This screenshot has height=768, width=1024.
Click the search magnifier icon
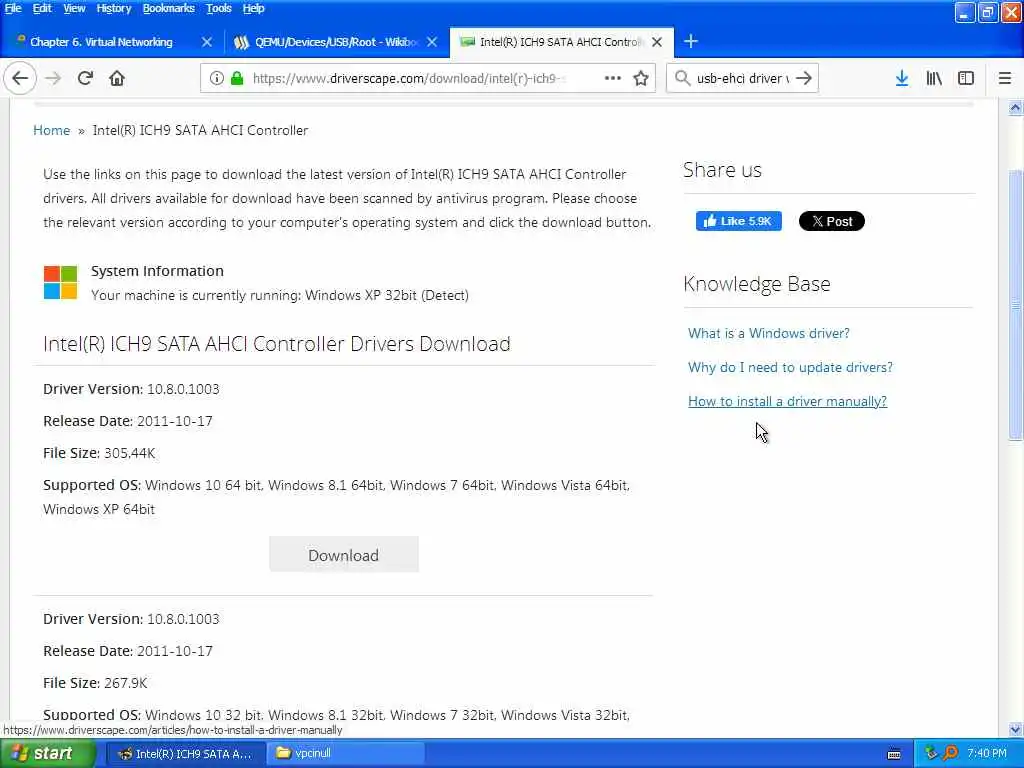tap(682, 78)
